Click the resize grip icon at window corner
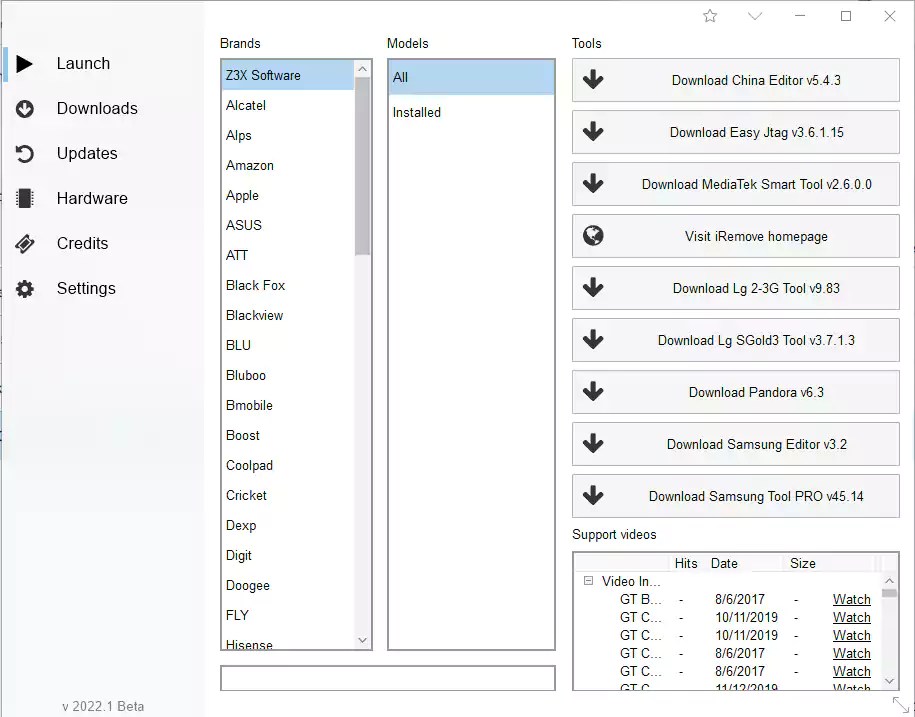Image resolution: width=915 pixels, height=717 pixels. [x=900, y=704]
